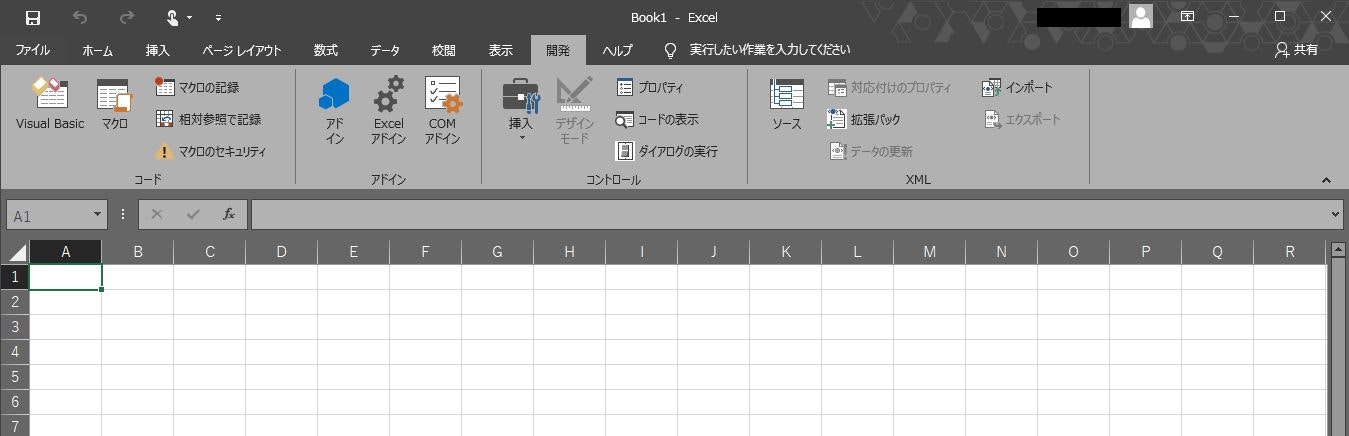
Task: Click into the formula bar
Action: coord(789,214)
